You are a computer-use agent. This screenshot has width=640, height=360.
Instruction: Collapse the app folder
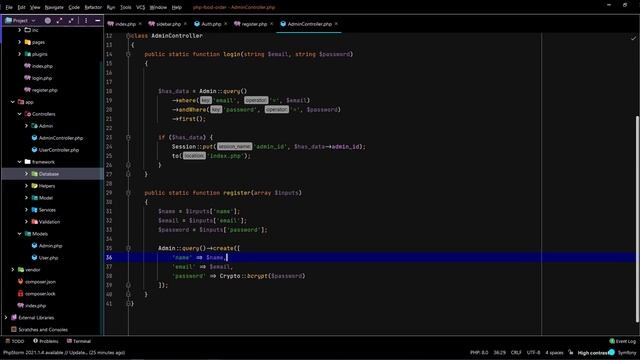(13, 102)
